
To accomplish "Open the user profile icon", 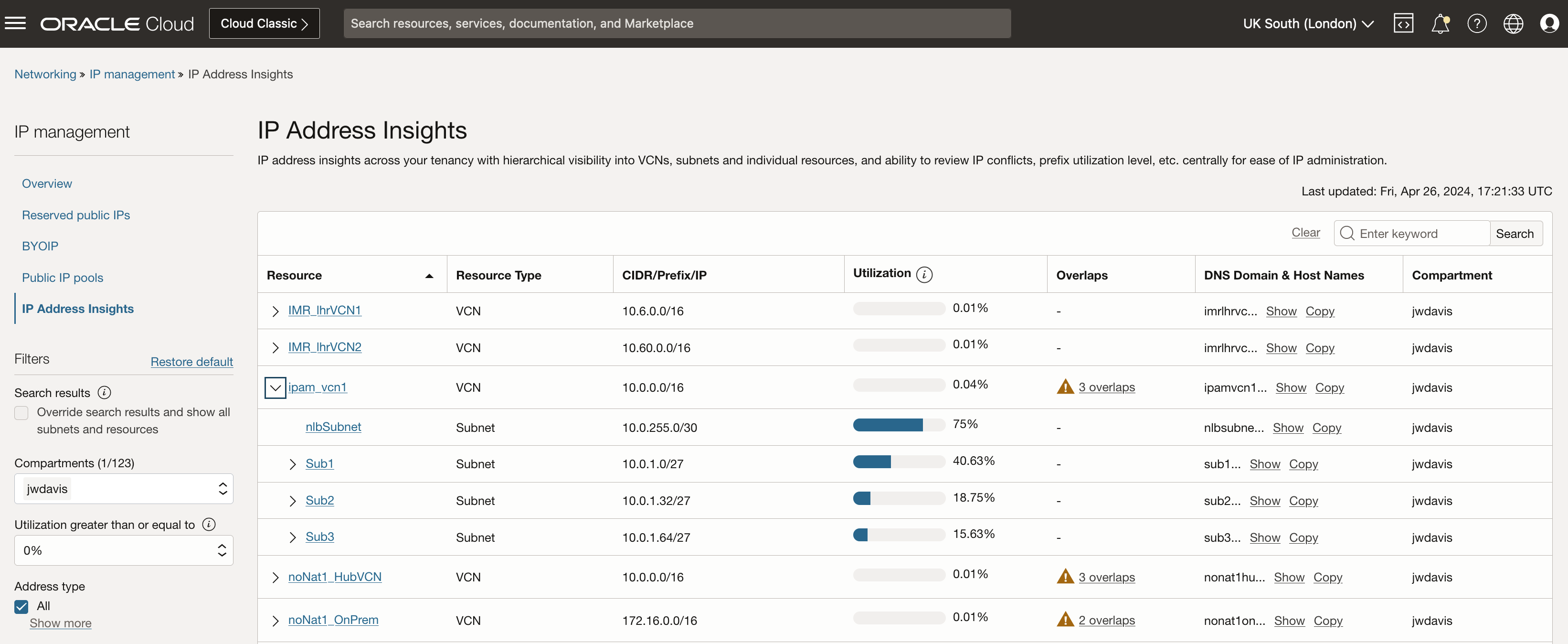I will click(1550, 23).
